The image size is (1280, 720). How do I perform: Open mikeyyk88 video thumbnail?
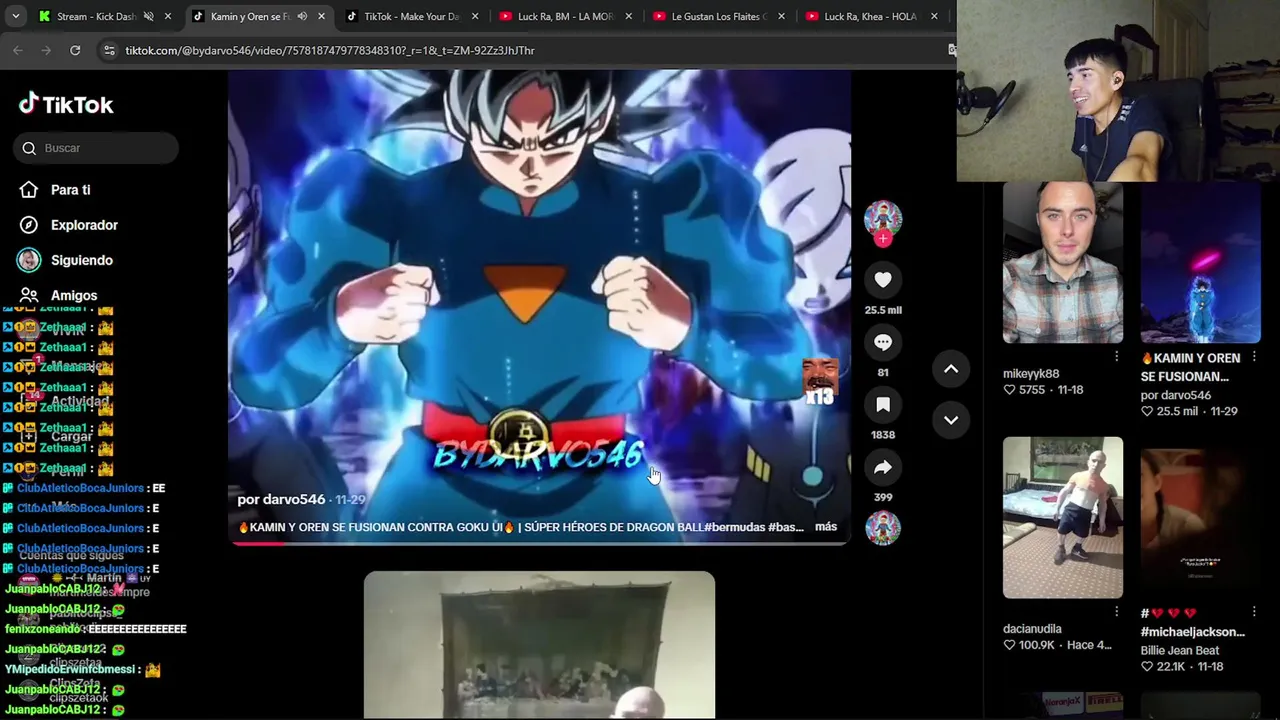point(1062,262)
